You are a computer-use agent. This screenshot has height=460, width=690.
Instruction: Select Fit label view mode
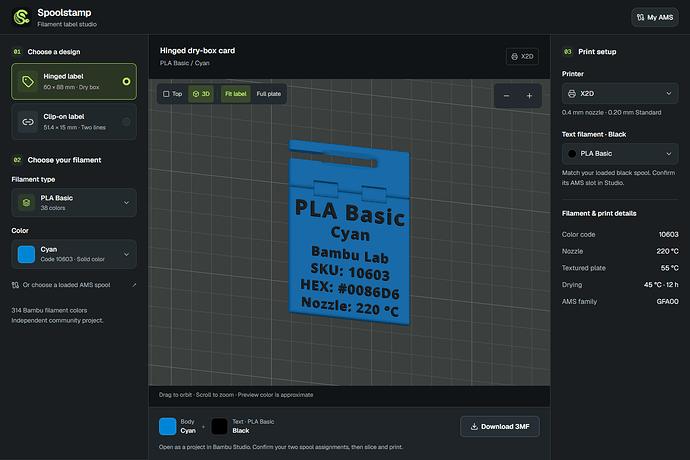click(235, 94)
